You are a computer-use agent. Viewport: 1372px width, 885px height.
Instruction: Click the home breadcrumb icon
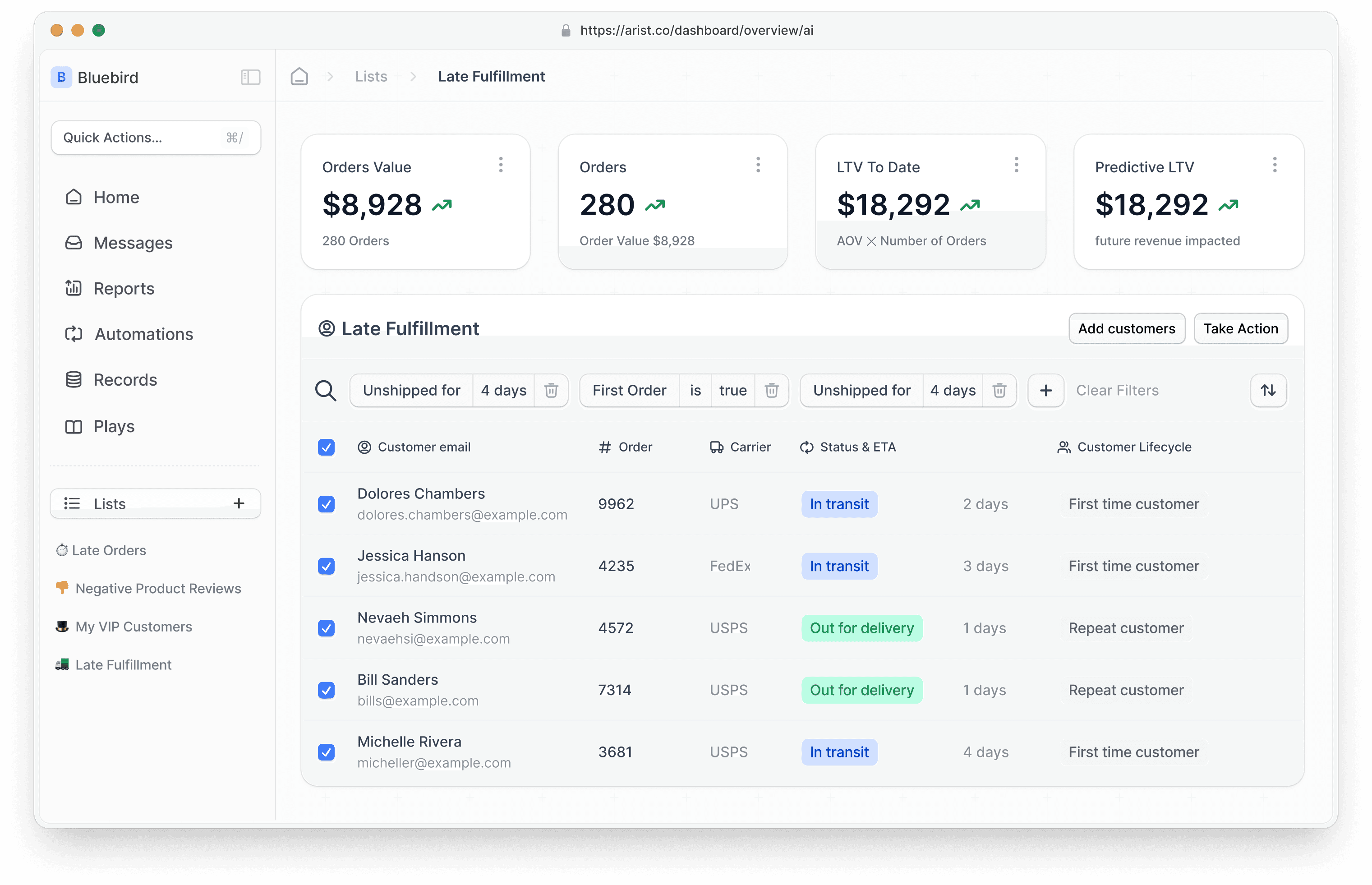(299, 76)
